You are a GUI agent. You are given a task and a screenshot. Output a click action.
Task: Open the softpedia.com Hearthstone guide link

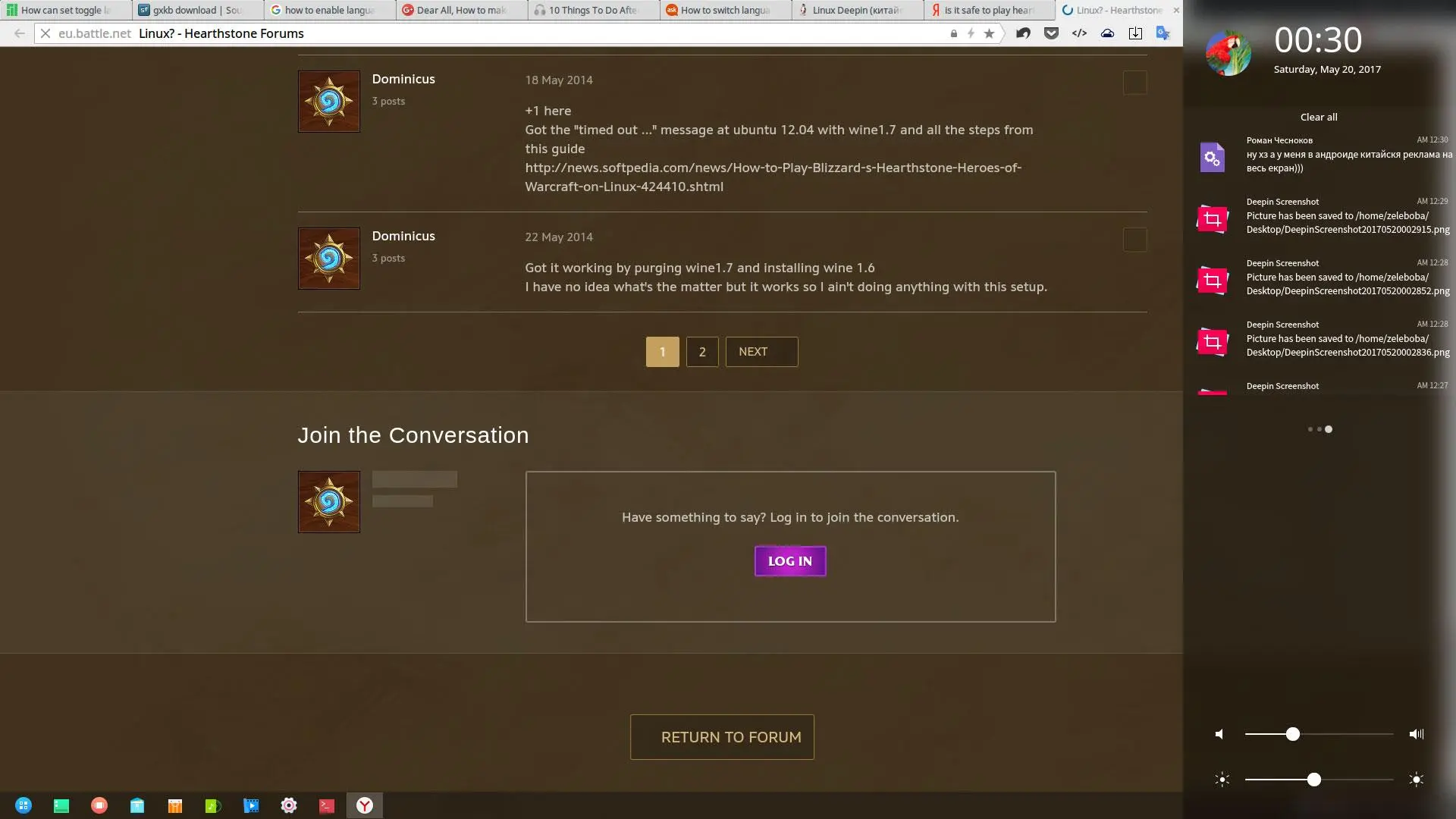[773, 177]
